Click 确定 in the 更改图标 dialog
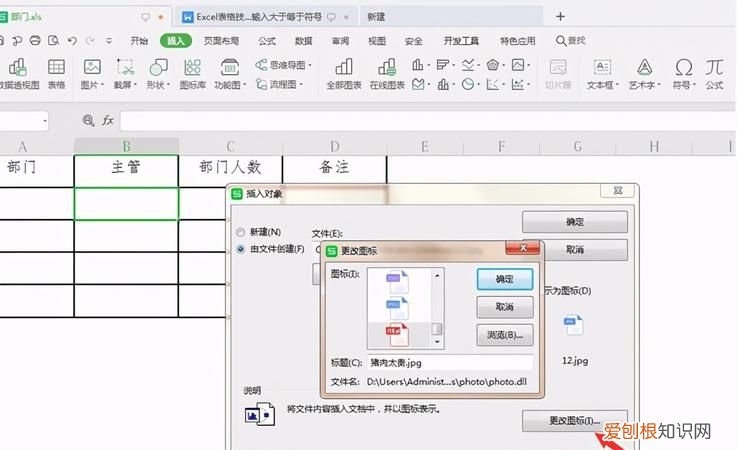Screen dimensions: 737x450 pyautogui.click(x=505, y=279)
